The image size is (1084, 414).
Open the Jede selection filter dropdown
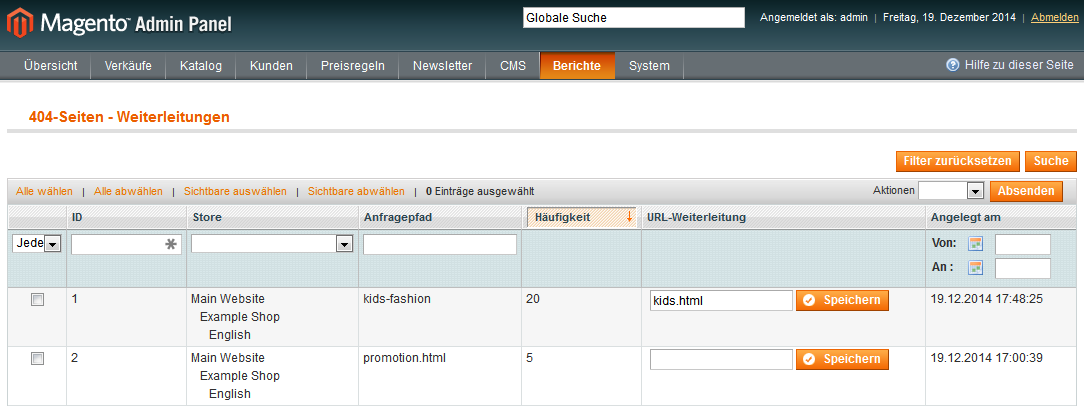(37, 243)
